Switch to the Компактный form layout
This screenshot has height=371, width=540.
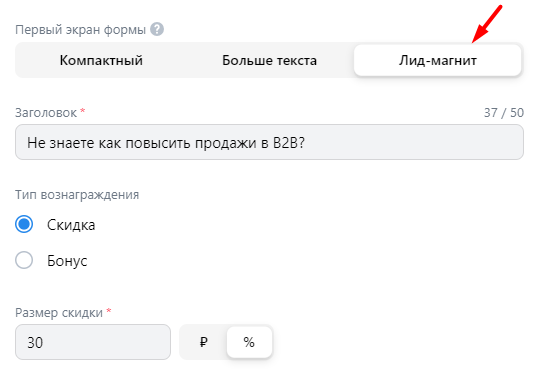pos(101,60)
